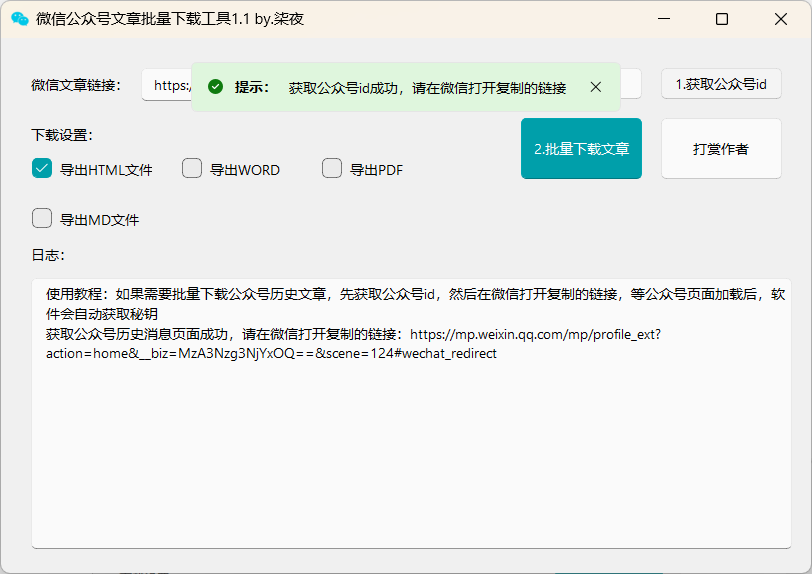Click the 下载设置 label
812x574 pixels.
pyautogui.click(x=62, y=135)
